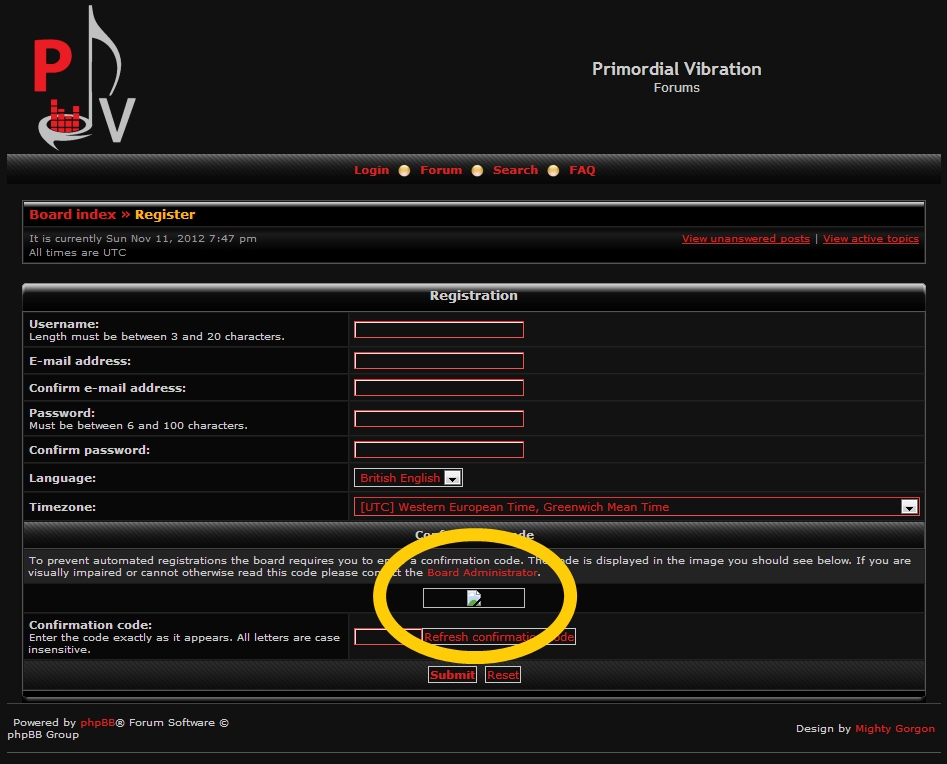
Task: Open Search from the navigation bar
Action: [515, 170]
